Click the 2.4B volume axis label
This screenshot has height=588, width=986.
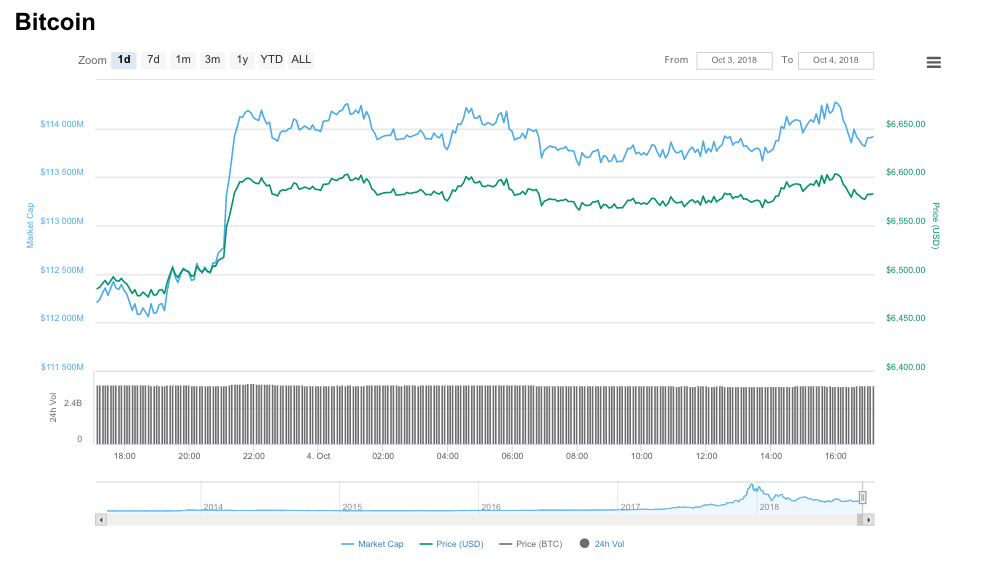tap(73, 403)
